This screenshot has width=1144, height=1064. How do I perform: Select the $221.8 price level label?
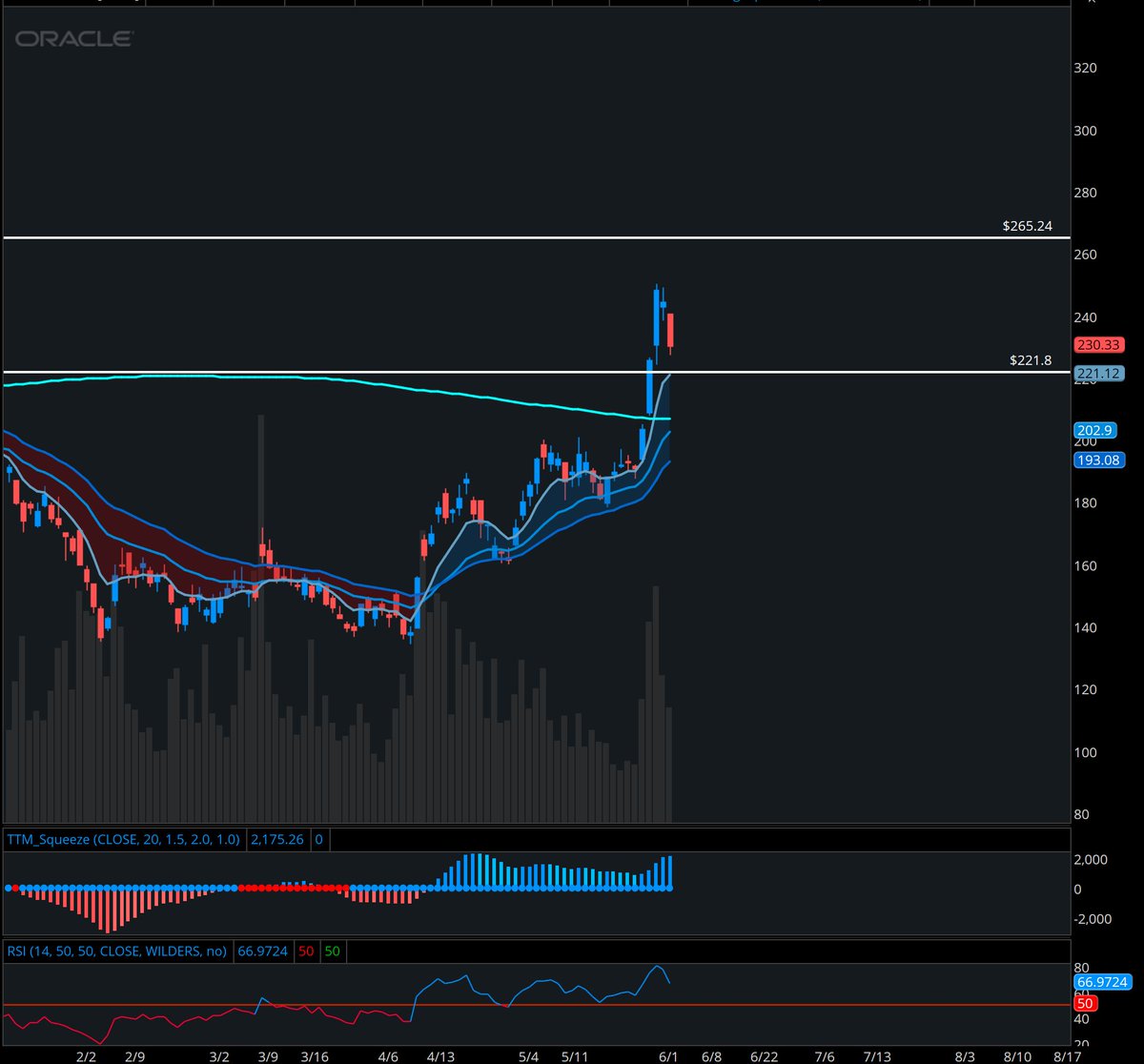click(1031, 360)
